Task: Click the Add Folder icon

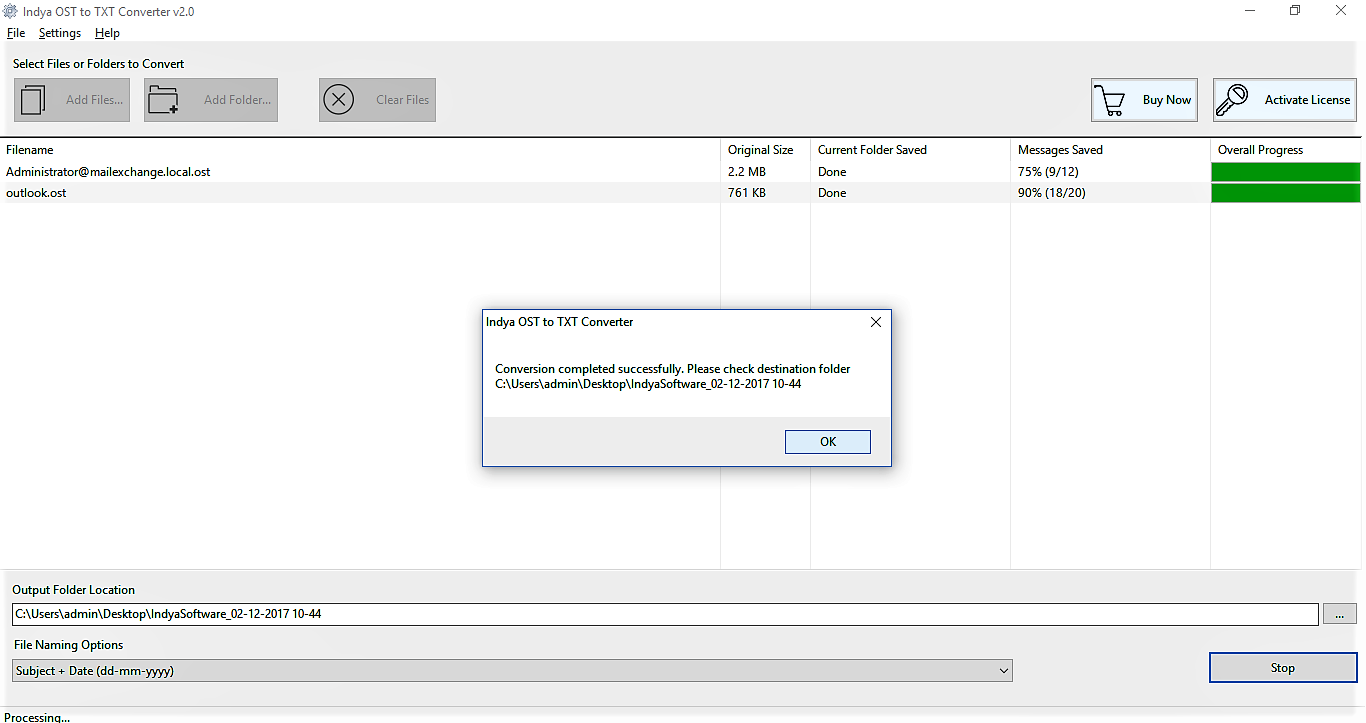Action: pos(163,100)
